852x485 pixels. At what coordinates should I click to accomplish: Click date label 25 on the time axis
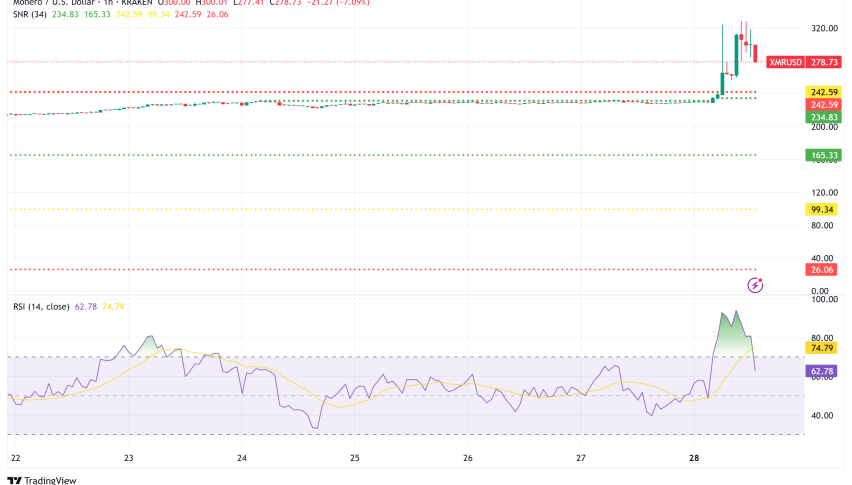click(355, 458)
